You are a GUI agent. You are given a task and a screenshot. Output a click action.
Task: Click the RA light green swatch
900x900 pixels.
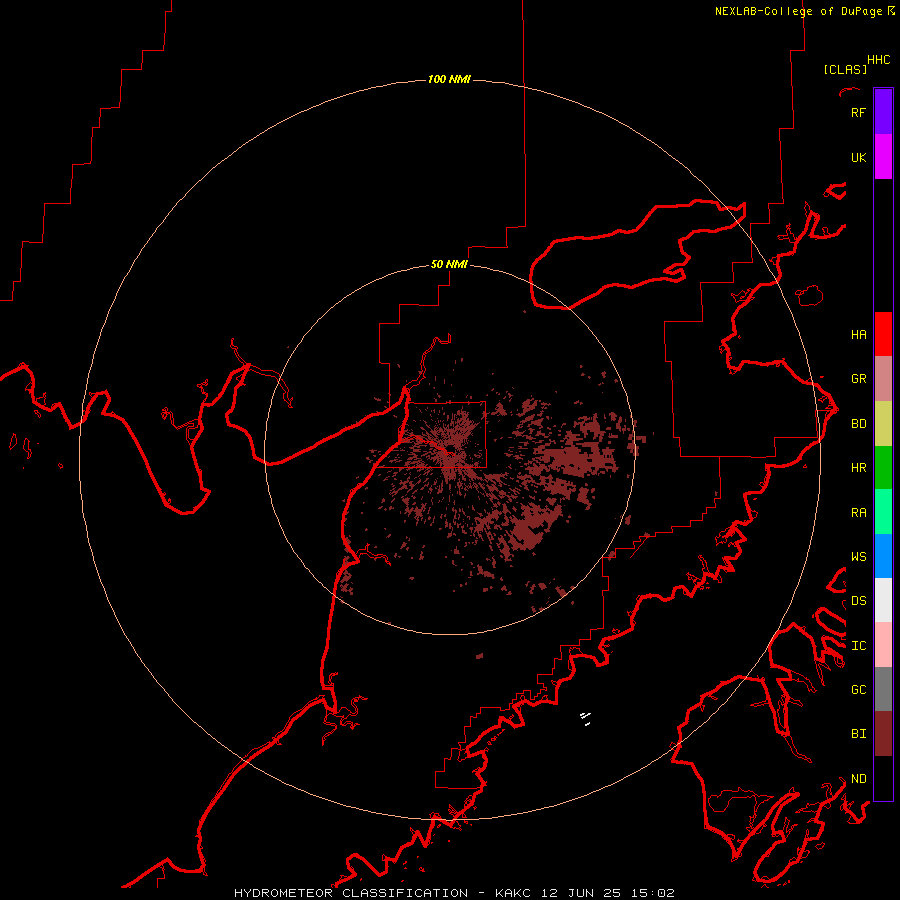tap(883, 512)
